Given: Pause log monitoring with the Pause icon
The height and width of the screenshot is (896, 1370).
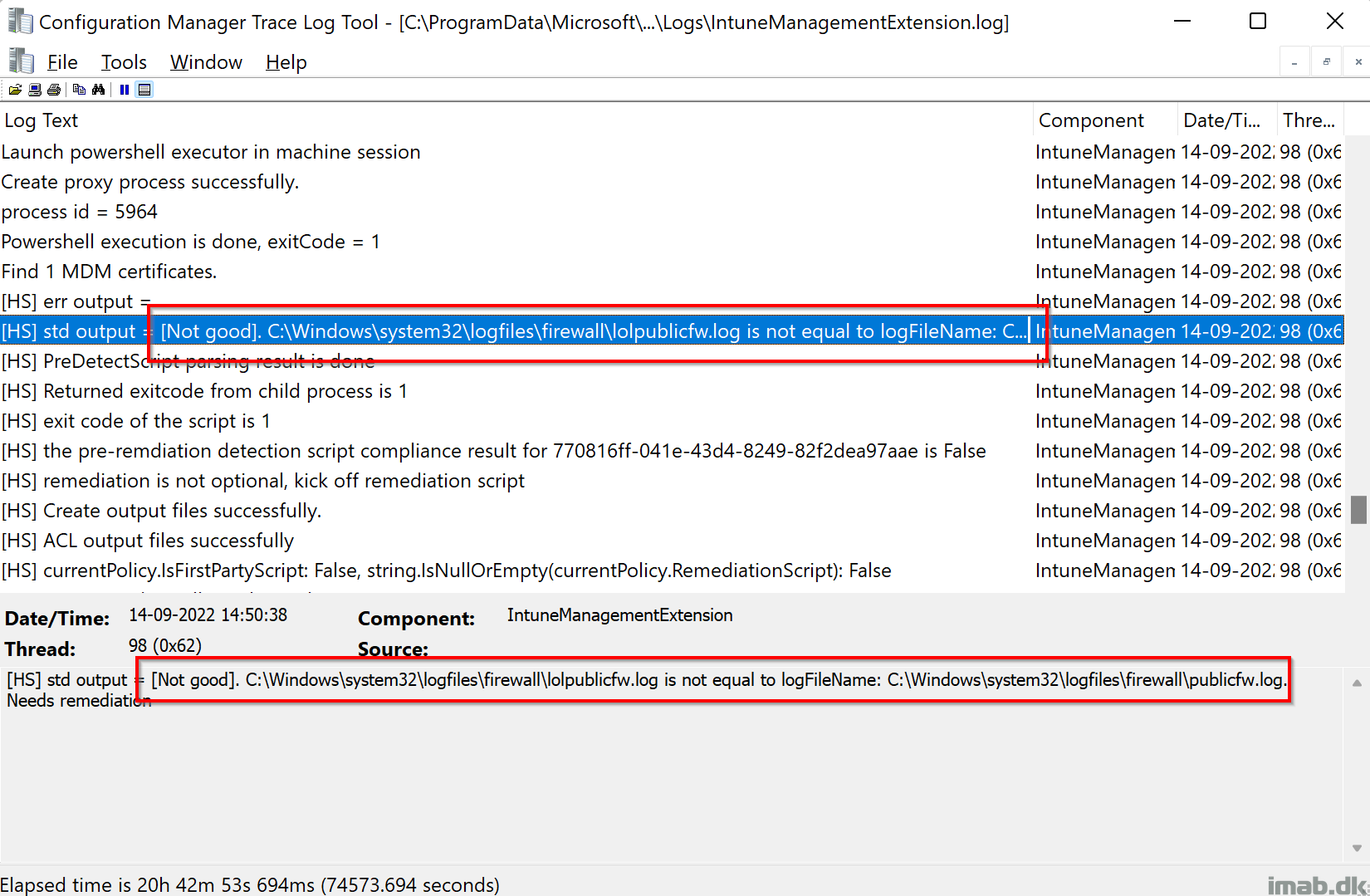Looking at the screenshot, I should (124, 90).
